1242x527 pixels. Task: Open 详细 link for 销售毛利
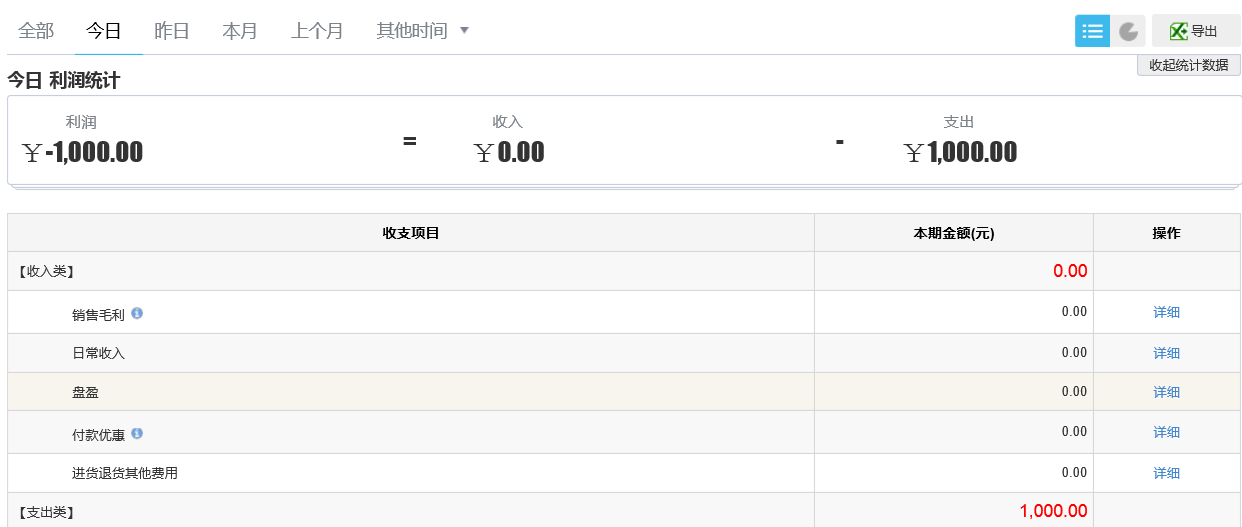(x=1166, y=312)
